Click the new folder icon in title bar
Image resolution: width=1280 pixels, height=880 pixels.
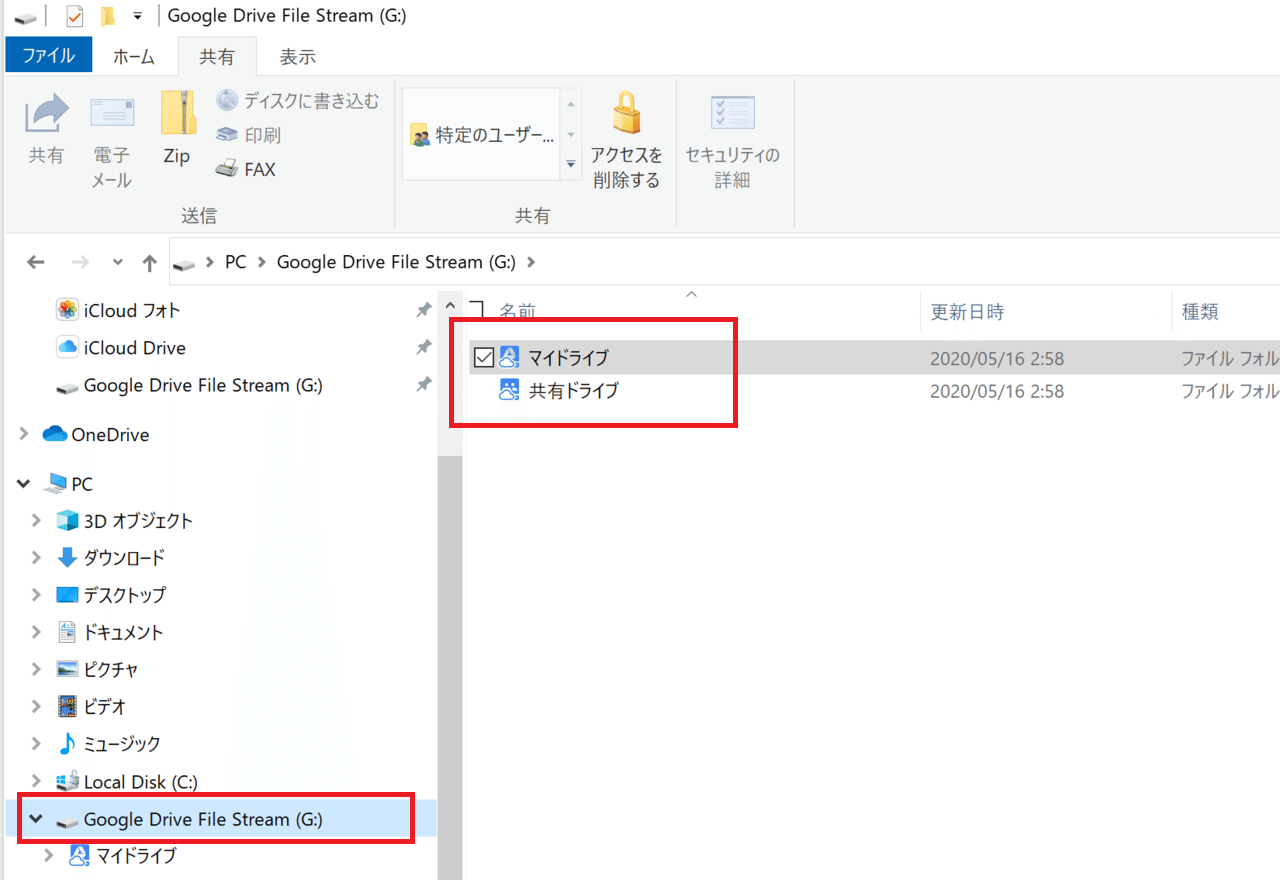pos(107,16)
